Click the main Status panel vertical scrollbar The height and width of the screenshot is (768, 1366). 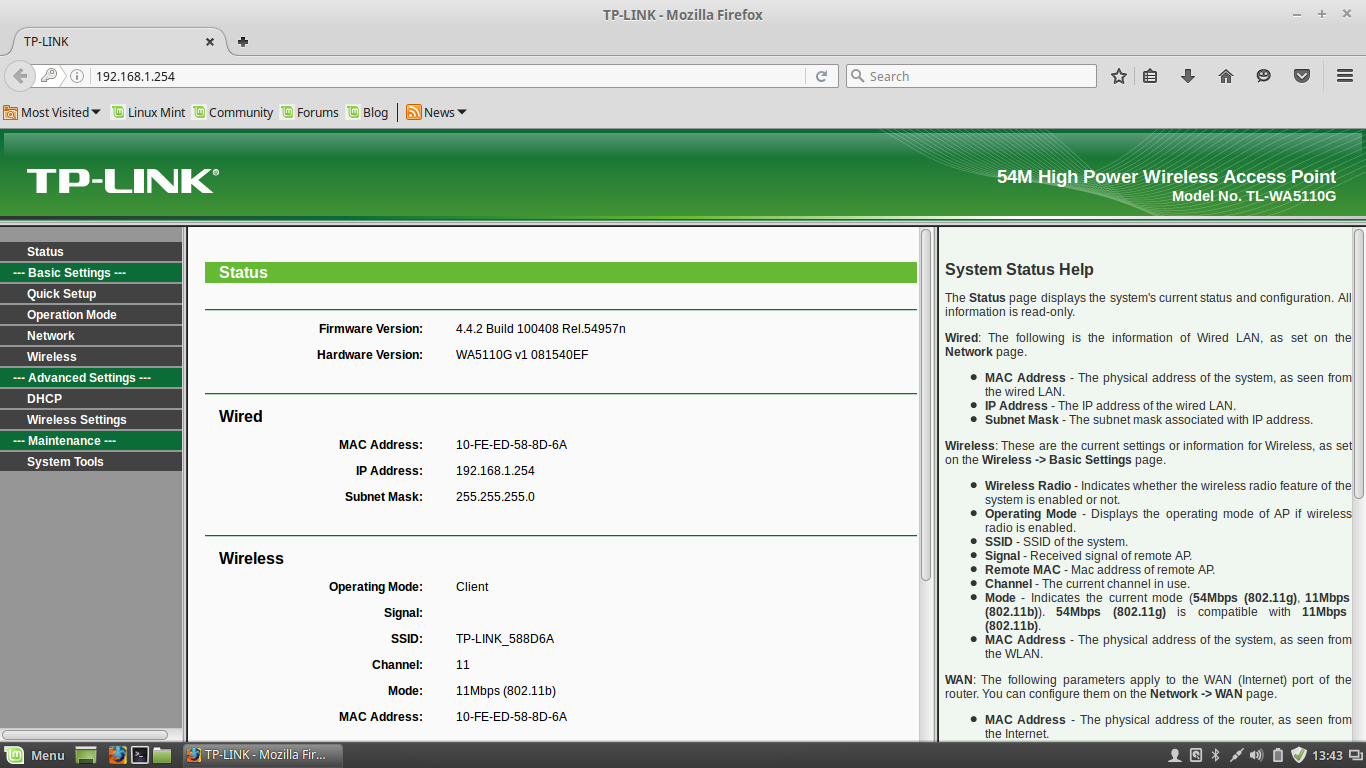point(926,404)
